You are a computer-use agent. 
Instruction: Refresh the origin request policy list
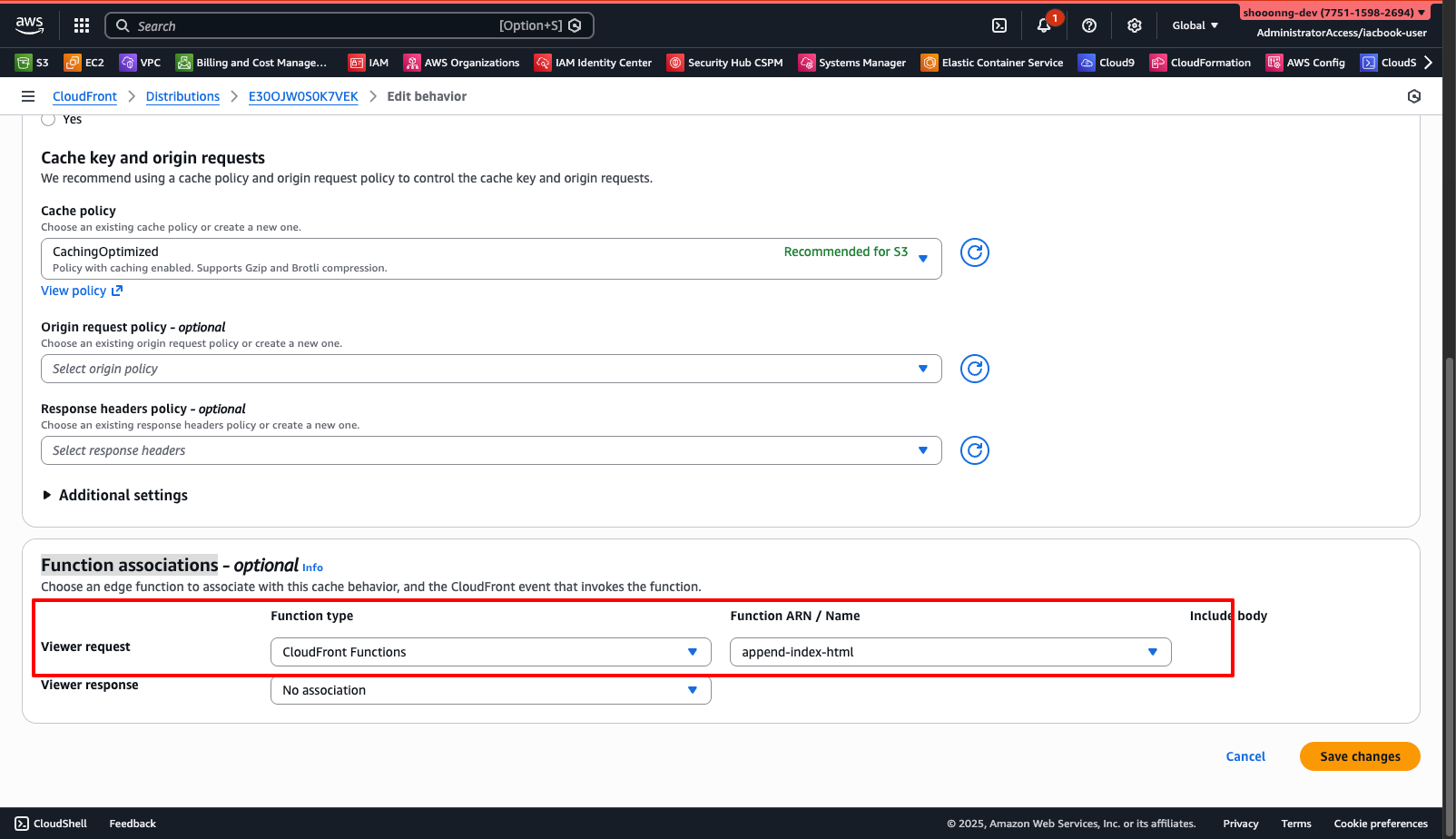click(975, 369)
